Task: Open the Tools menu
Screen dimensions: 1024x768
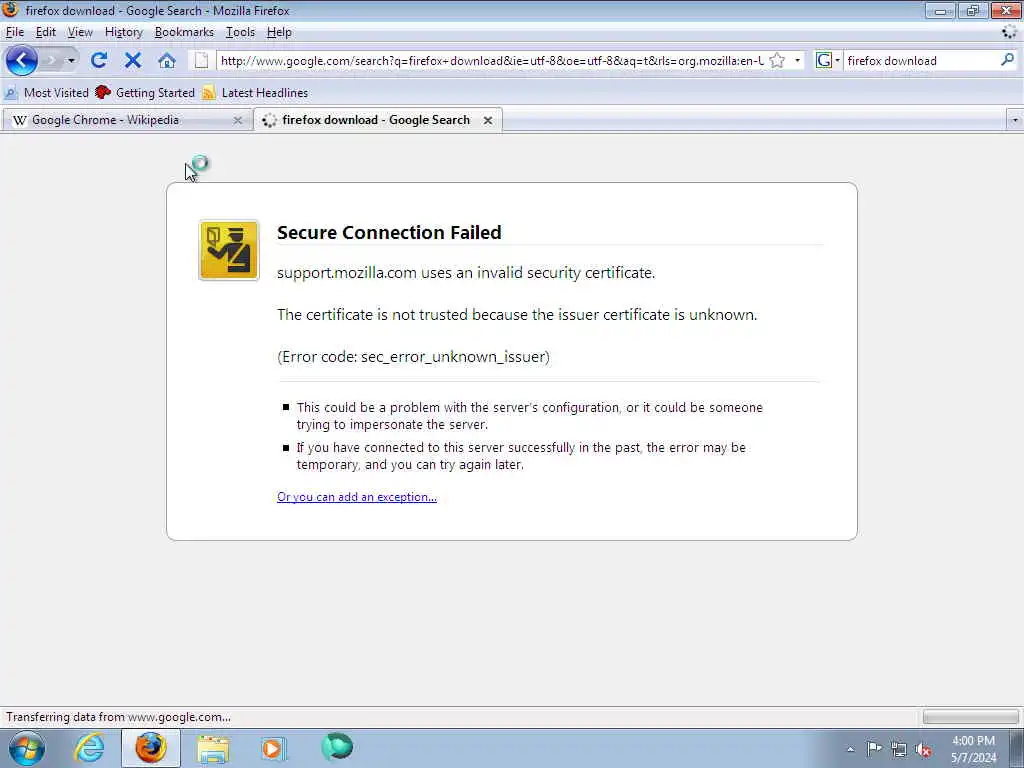Action: tap(240, 32)
